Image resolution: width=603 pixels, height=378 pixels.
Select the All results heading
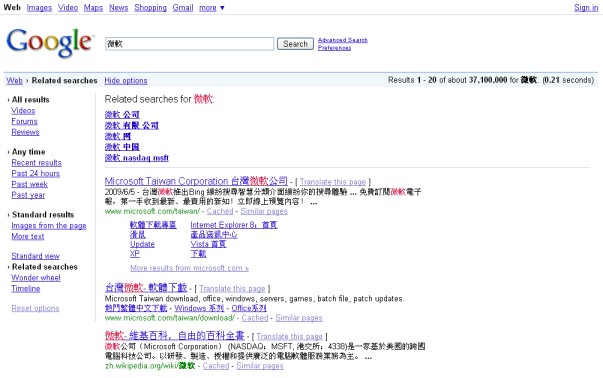click(x=30, y=100)
